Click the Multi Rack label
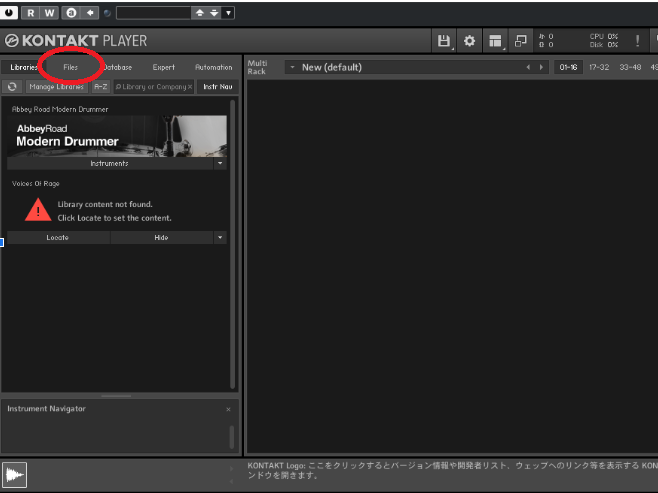The height and width of the screenshot is (493, 658). coord(257,67)
